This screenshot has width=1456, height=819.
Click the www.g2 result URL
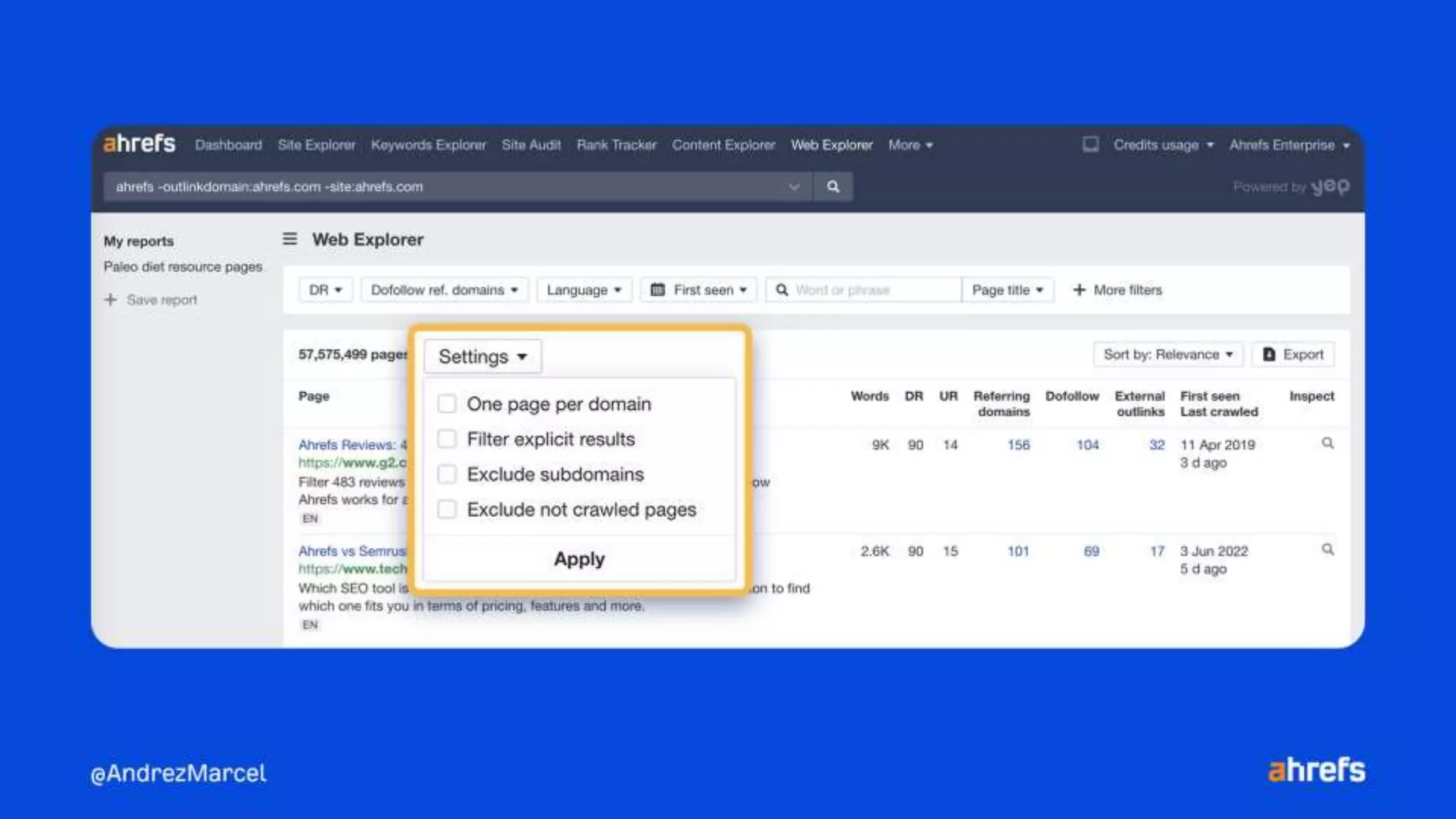coord(353,463)
